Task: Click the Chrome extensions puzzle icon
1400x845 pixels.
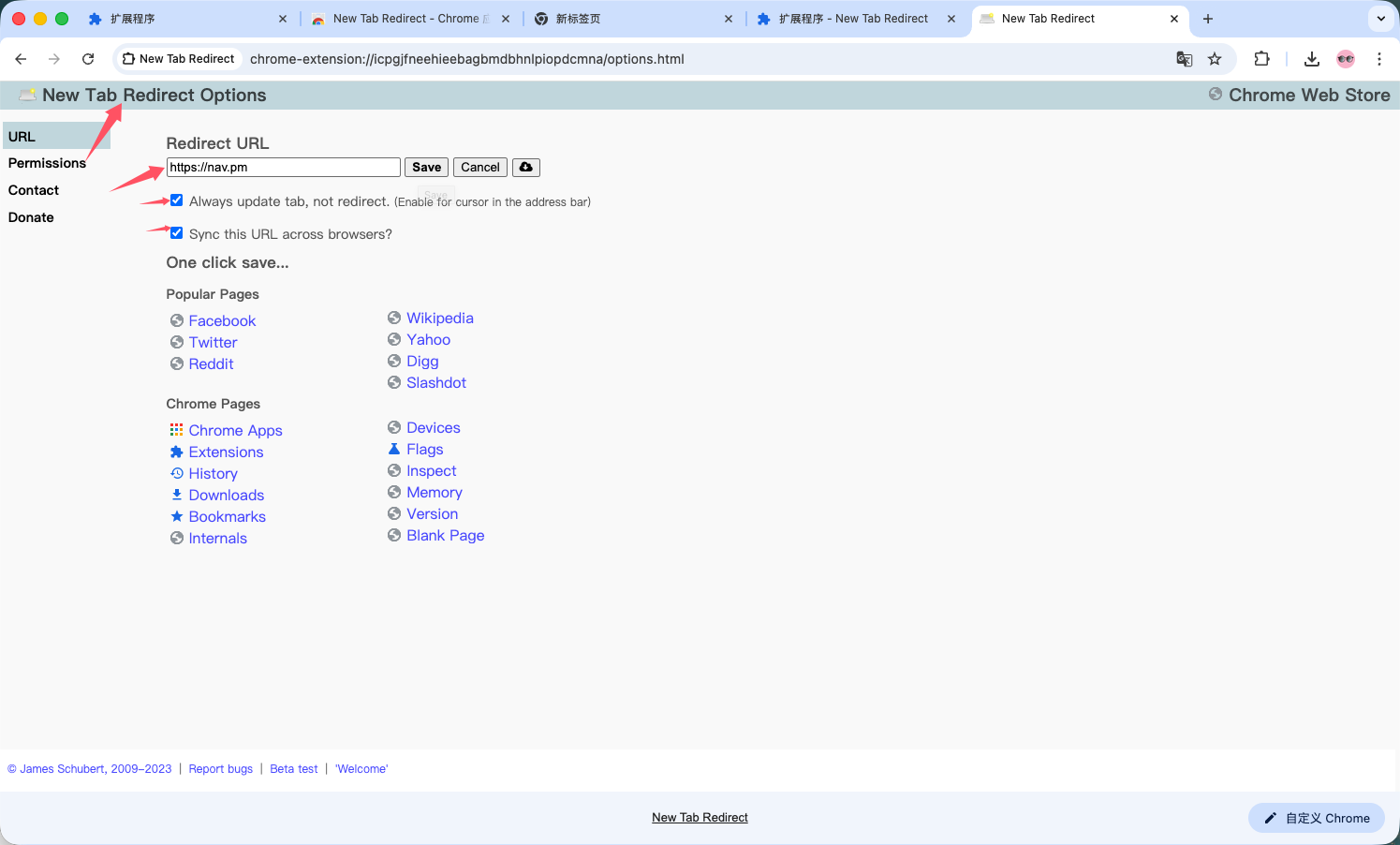Action: coord(1261,59)
